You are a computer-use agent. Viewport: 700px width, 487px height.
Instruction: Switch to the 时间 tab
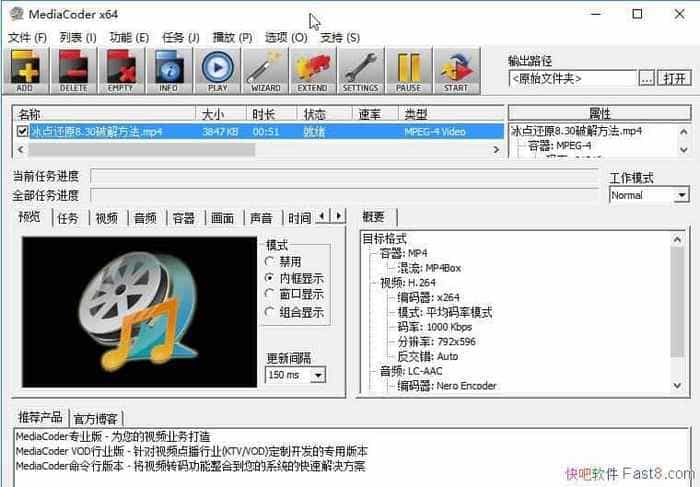[x=299, y=218]
